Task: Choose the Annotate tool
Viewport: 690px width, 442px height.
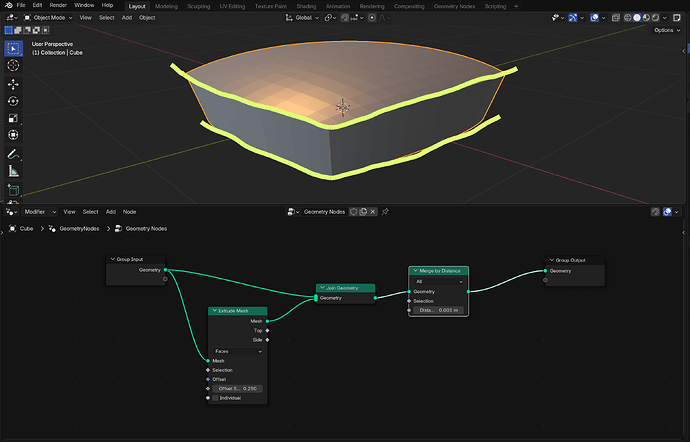Action: click(13, 155)
